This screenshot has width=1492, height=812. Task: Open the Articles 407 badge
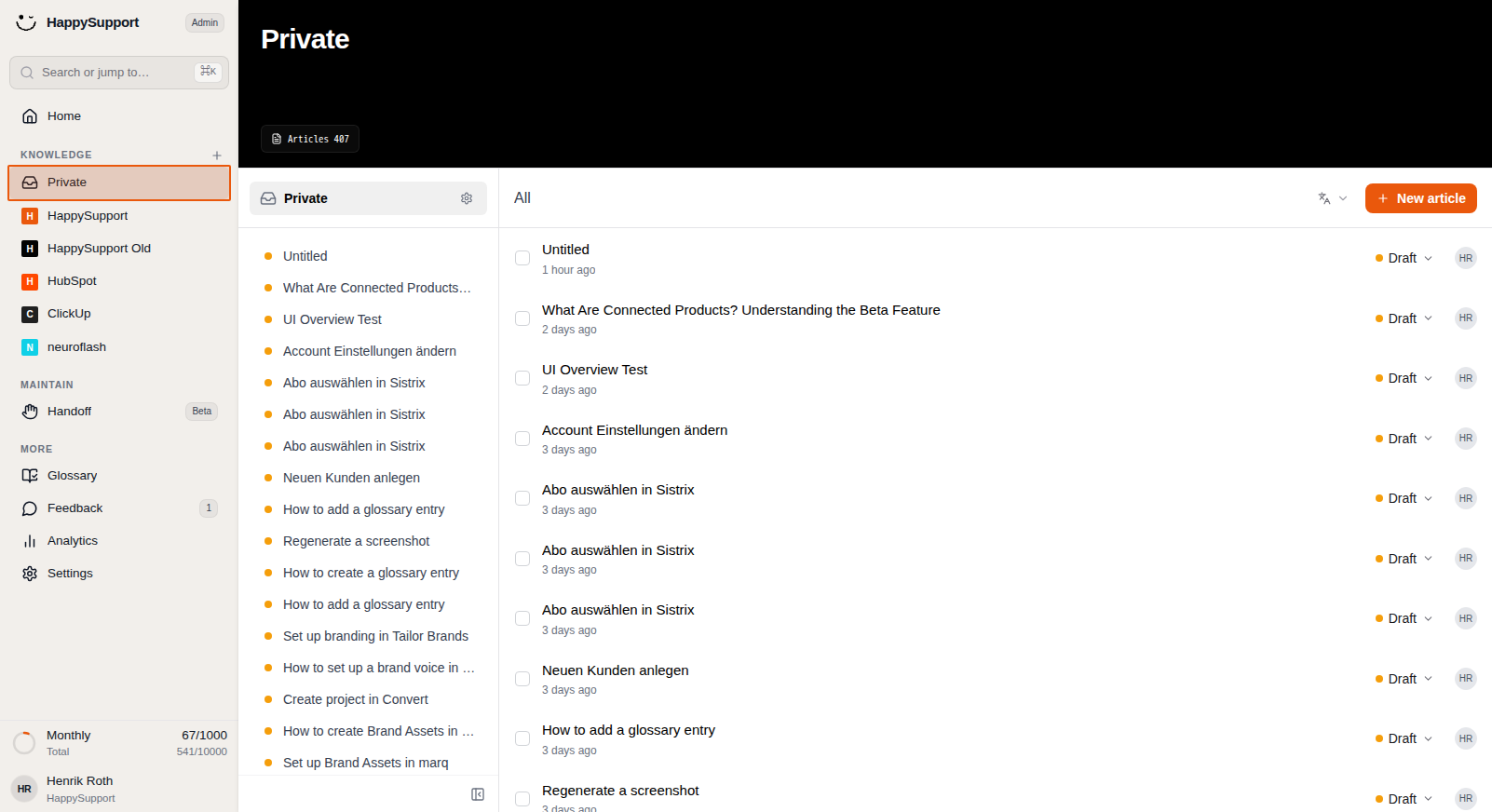point(310,139)
